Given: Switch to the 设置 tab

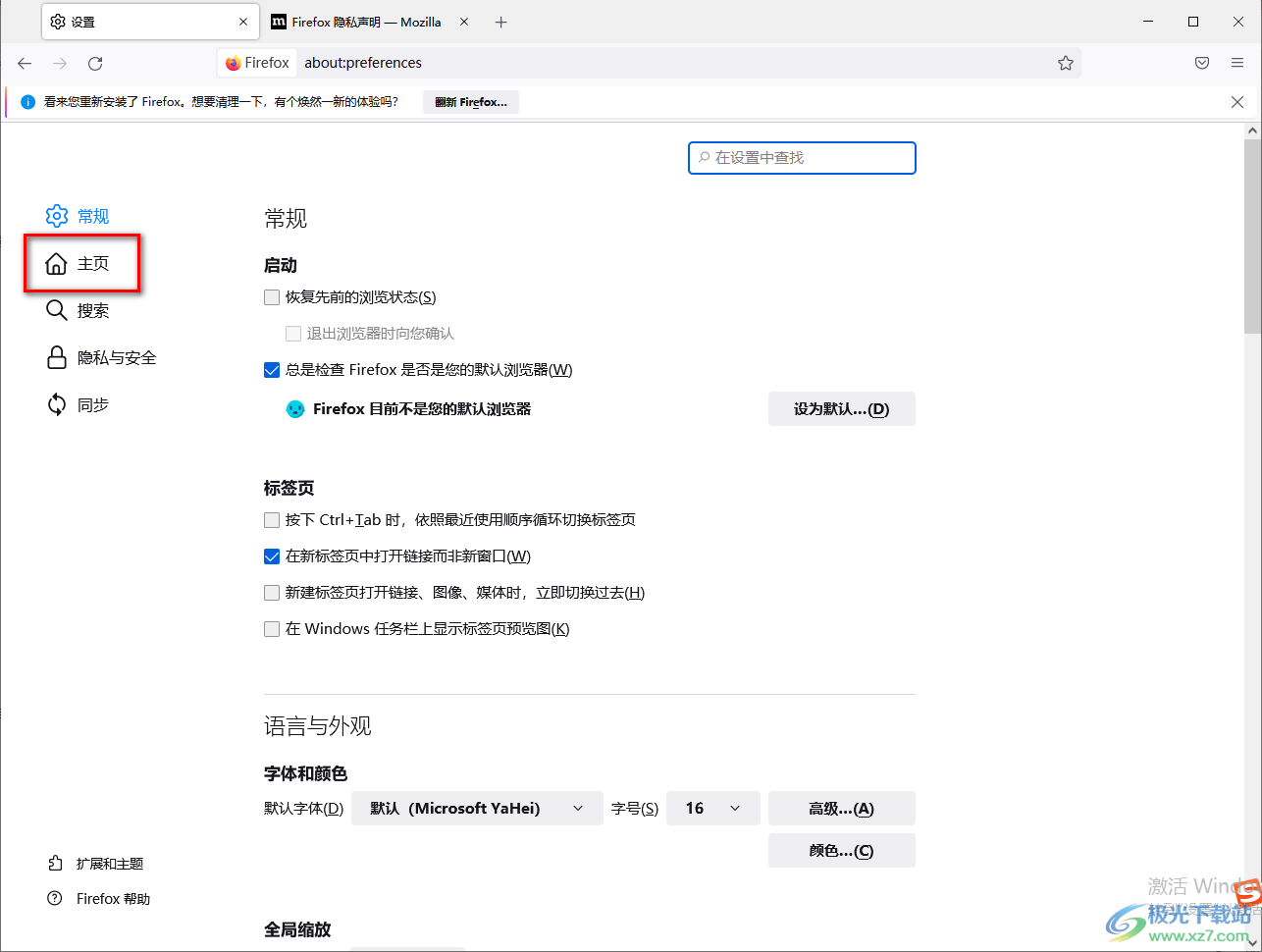Looking at the screenshot, I should click(x=150, y=22).
